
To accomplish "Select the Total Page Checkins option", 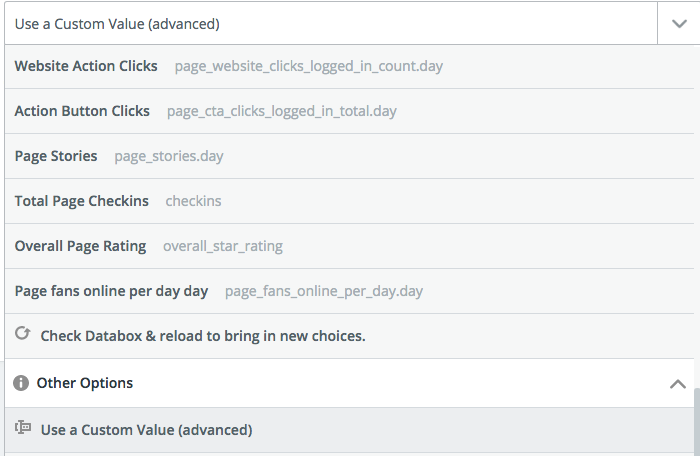I will tap(349, 201).
